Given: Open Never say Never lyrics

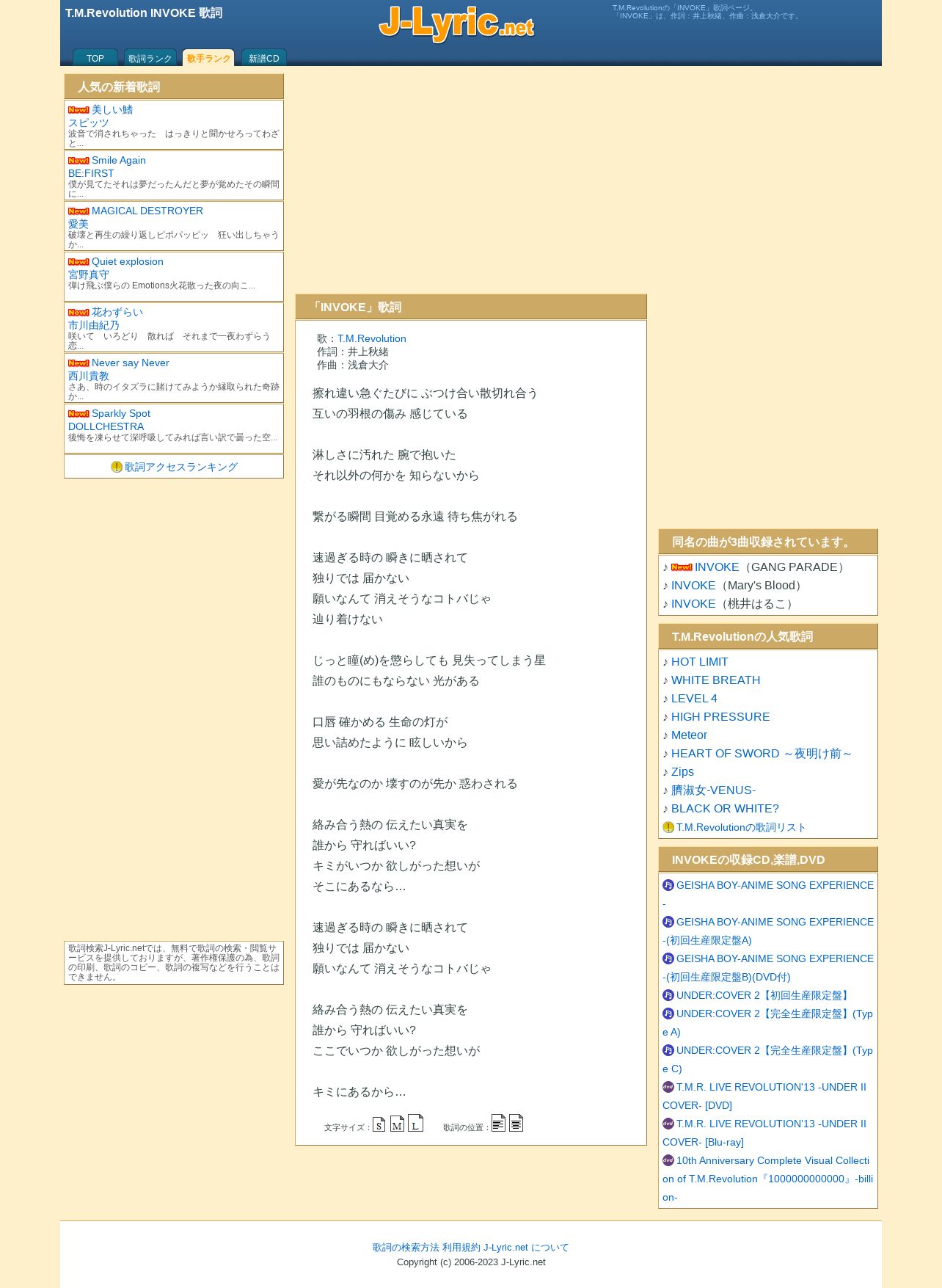Looking at the screenshot, I should point(131,363).
